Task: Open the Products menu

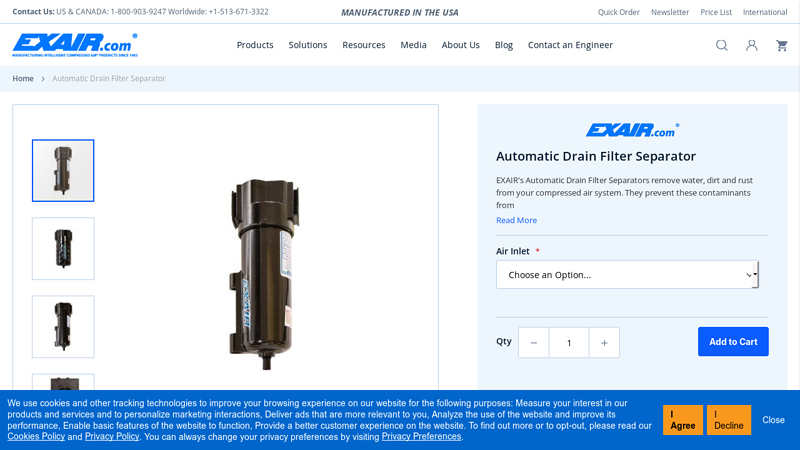Action: pyautogui.click(x=255, y=45)
